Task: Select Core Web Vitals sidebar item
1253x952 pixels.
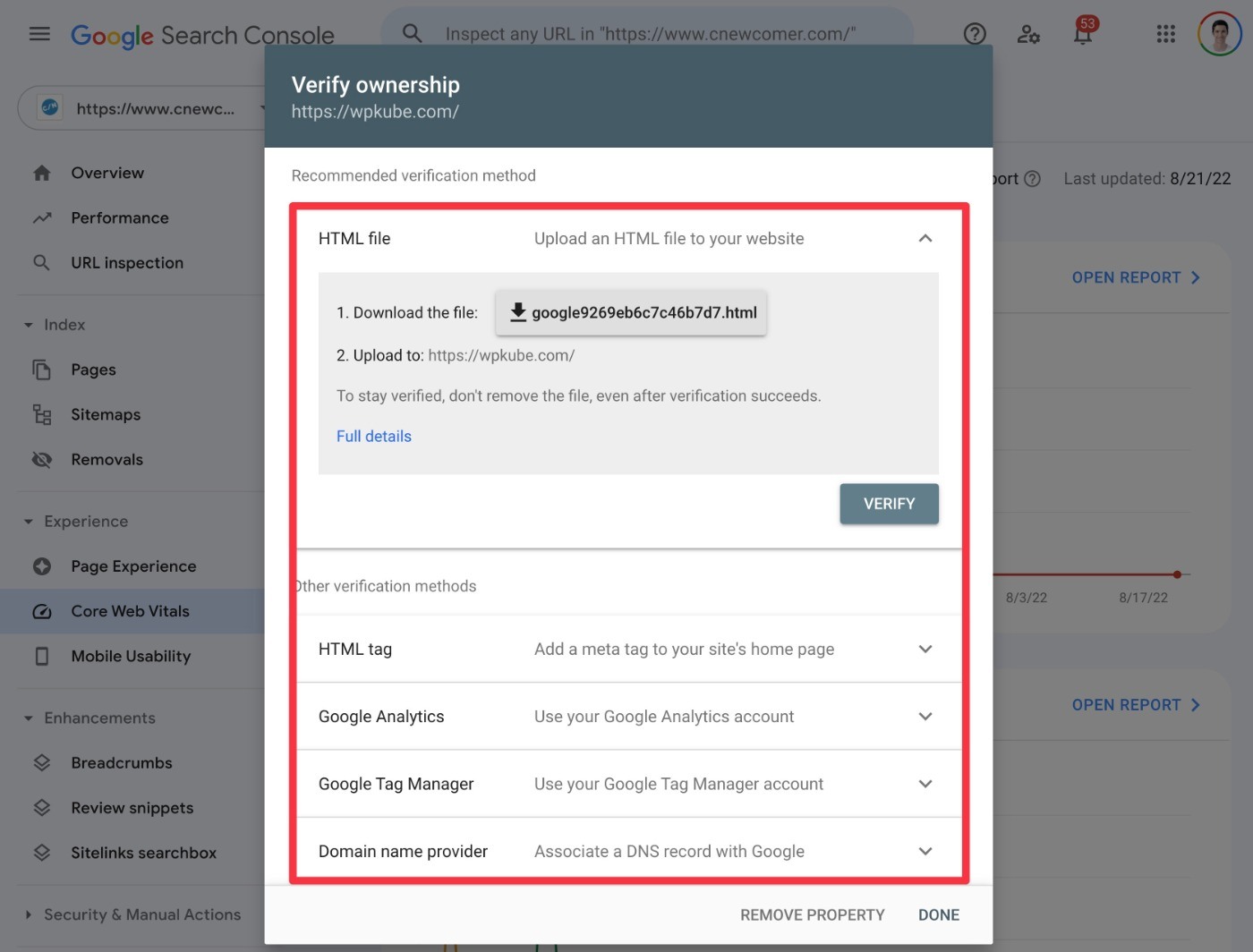Action: pos(131,611)
